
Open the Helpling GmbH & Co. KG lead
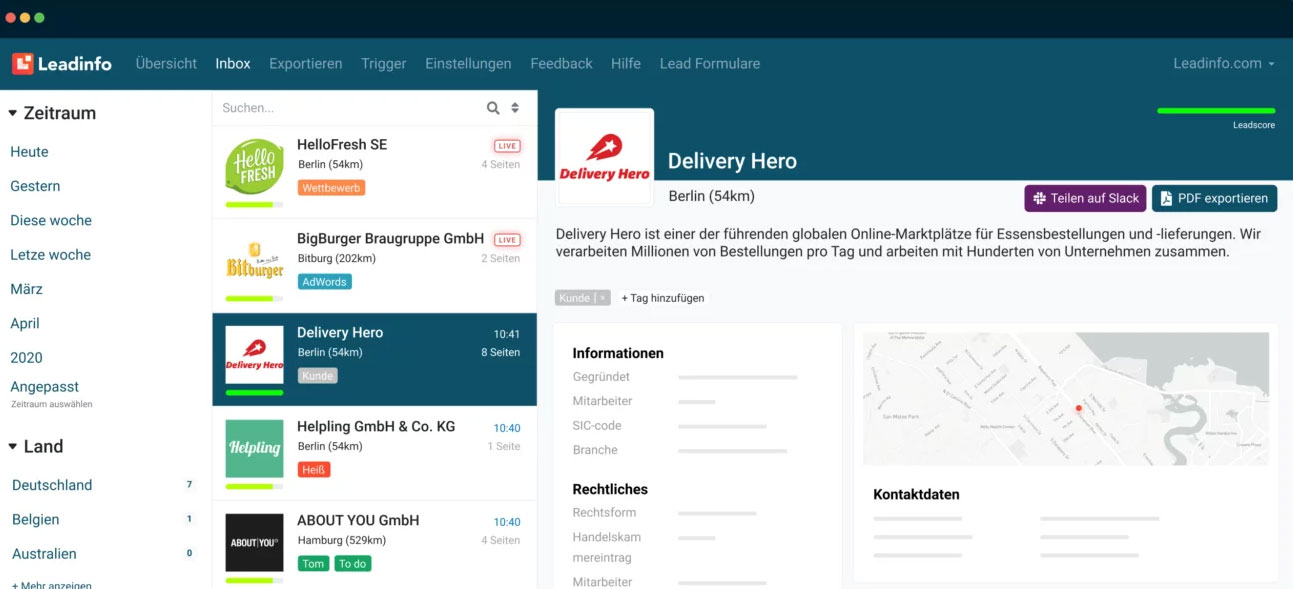click(374, 454)
